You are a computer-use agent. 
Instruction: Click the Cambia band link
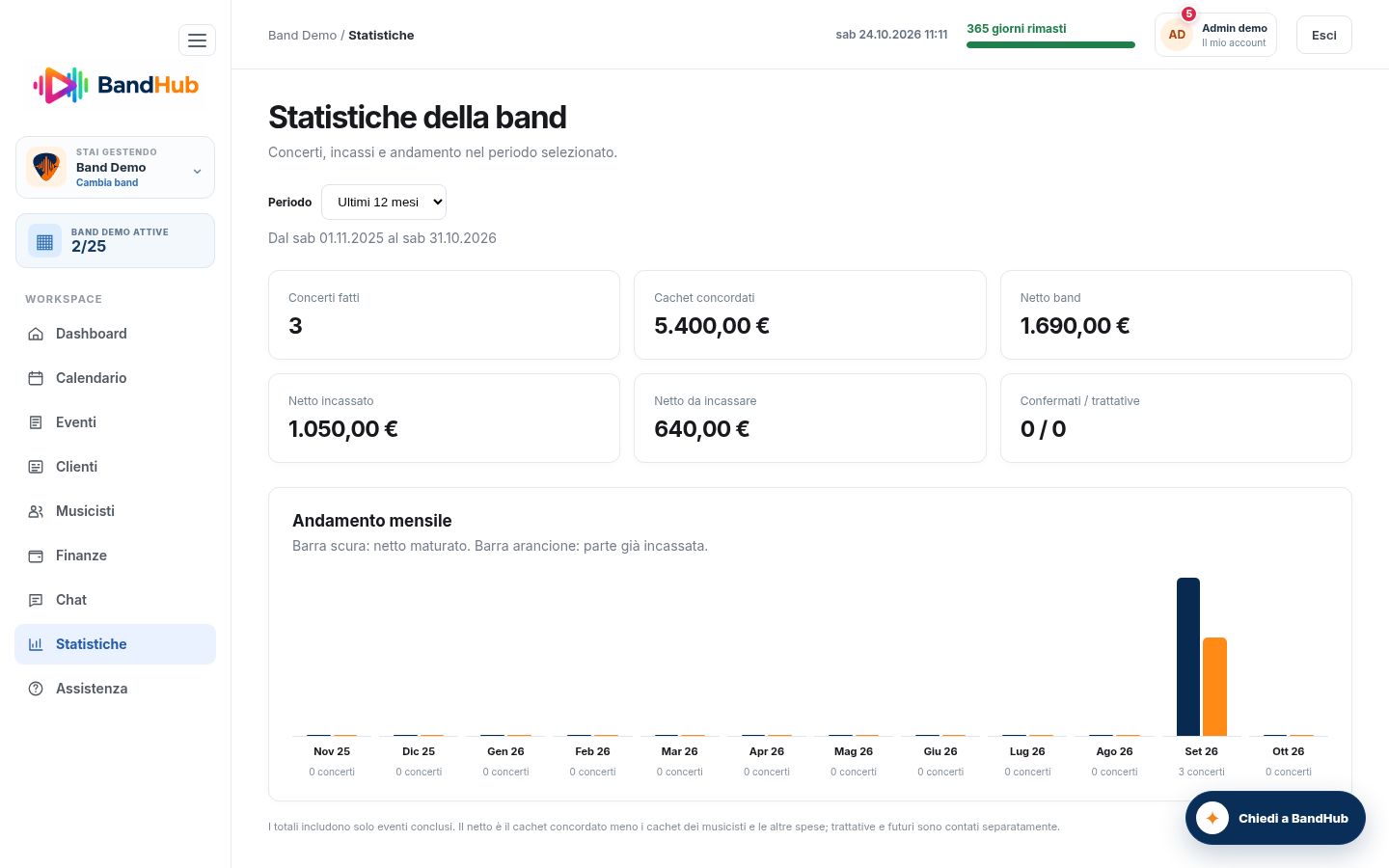click(x=107, y=182)
